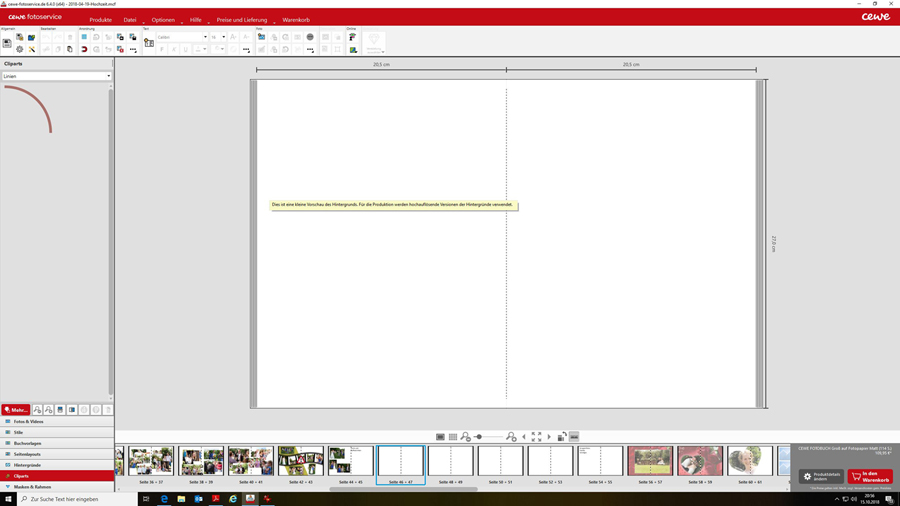Go to next page arrow
This screenshot has width=900, height=506.
[x=549, y=437]
